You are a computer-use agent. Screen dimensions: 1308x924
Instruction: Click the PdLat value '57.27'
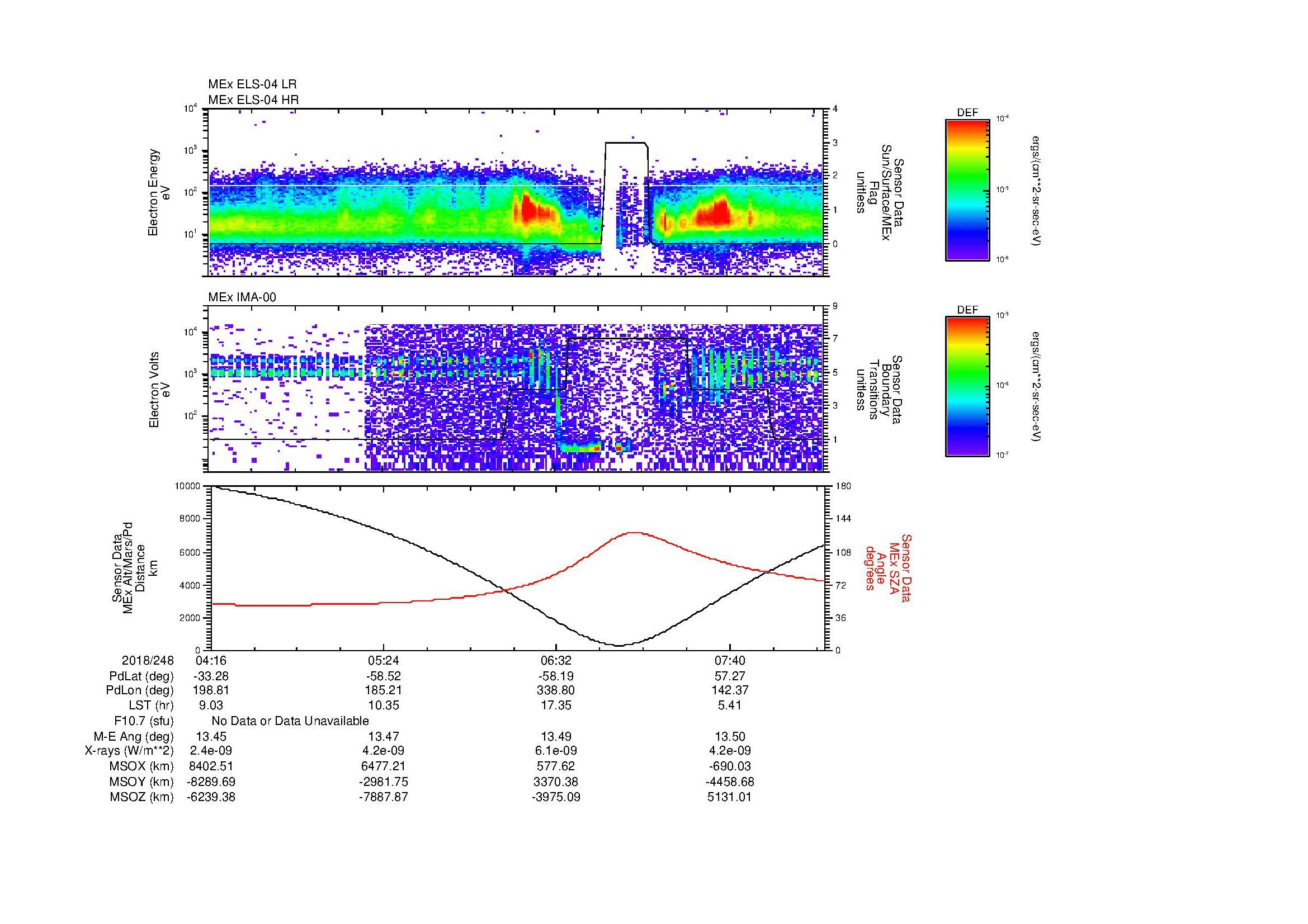point(730,676)
